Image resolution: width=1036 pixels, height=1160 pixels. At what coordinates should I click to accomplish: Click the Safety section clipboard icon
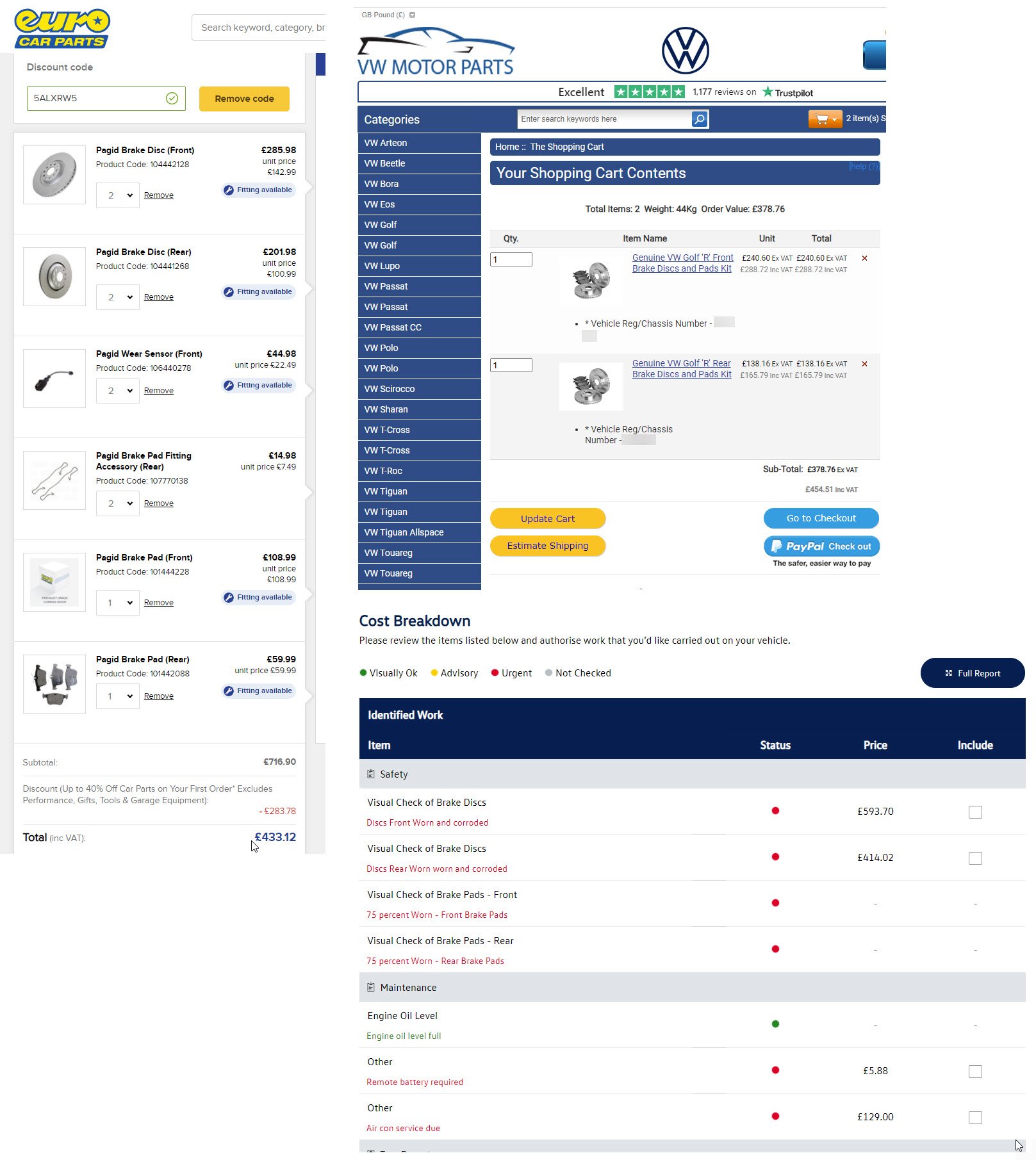click(371, 774)
